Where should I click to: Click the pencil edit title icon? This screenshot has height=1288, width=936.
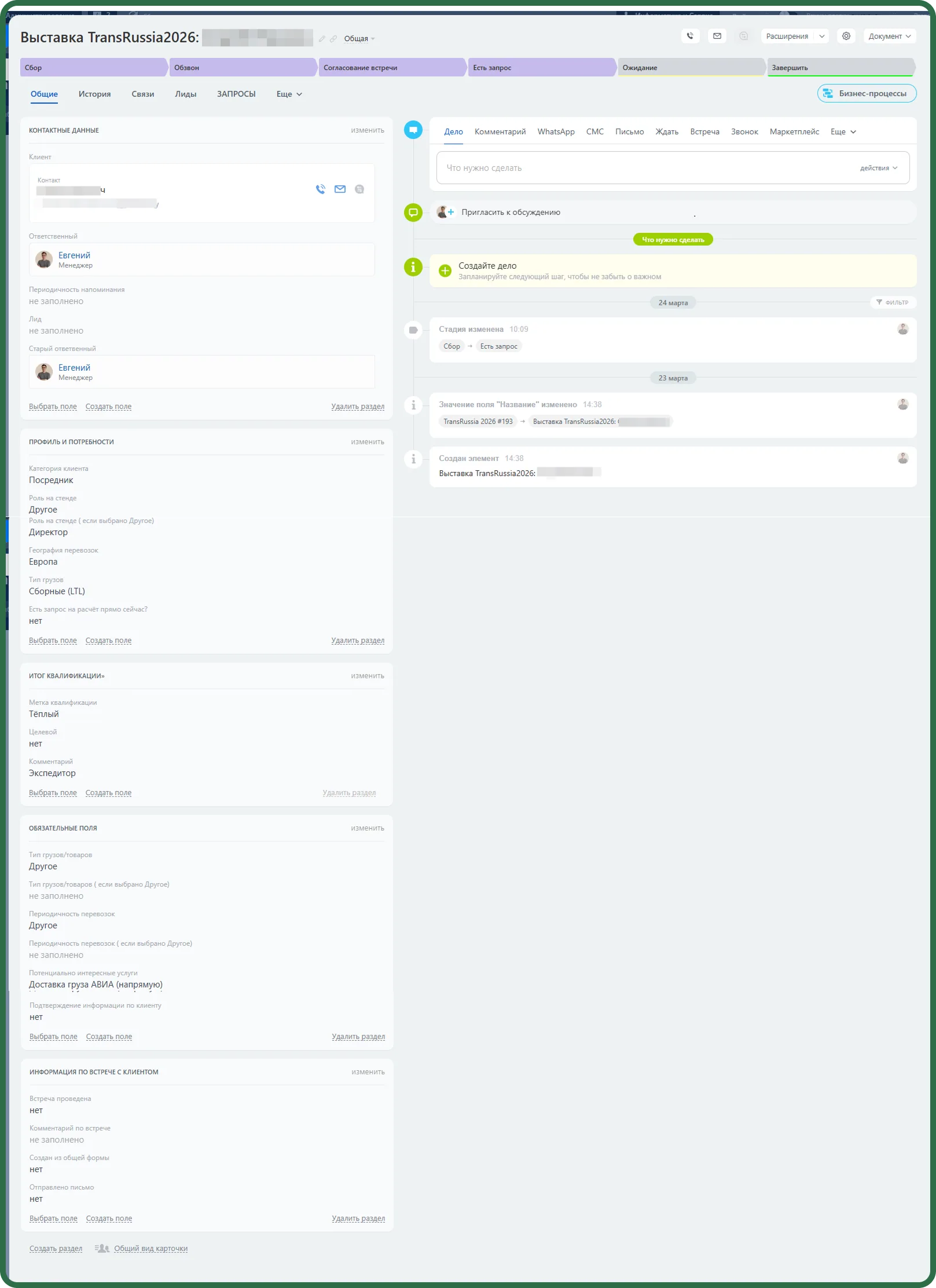pyautogui.click(x=322, y=39)
